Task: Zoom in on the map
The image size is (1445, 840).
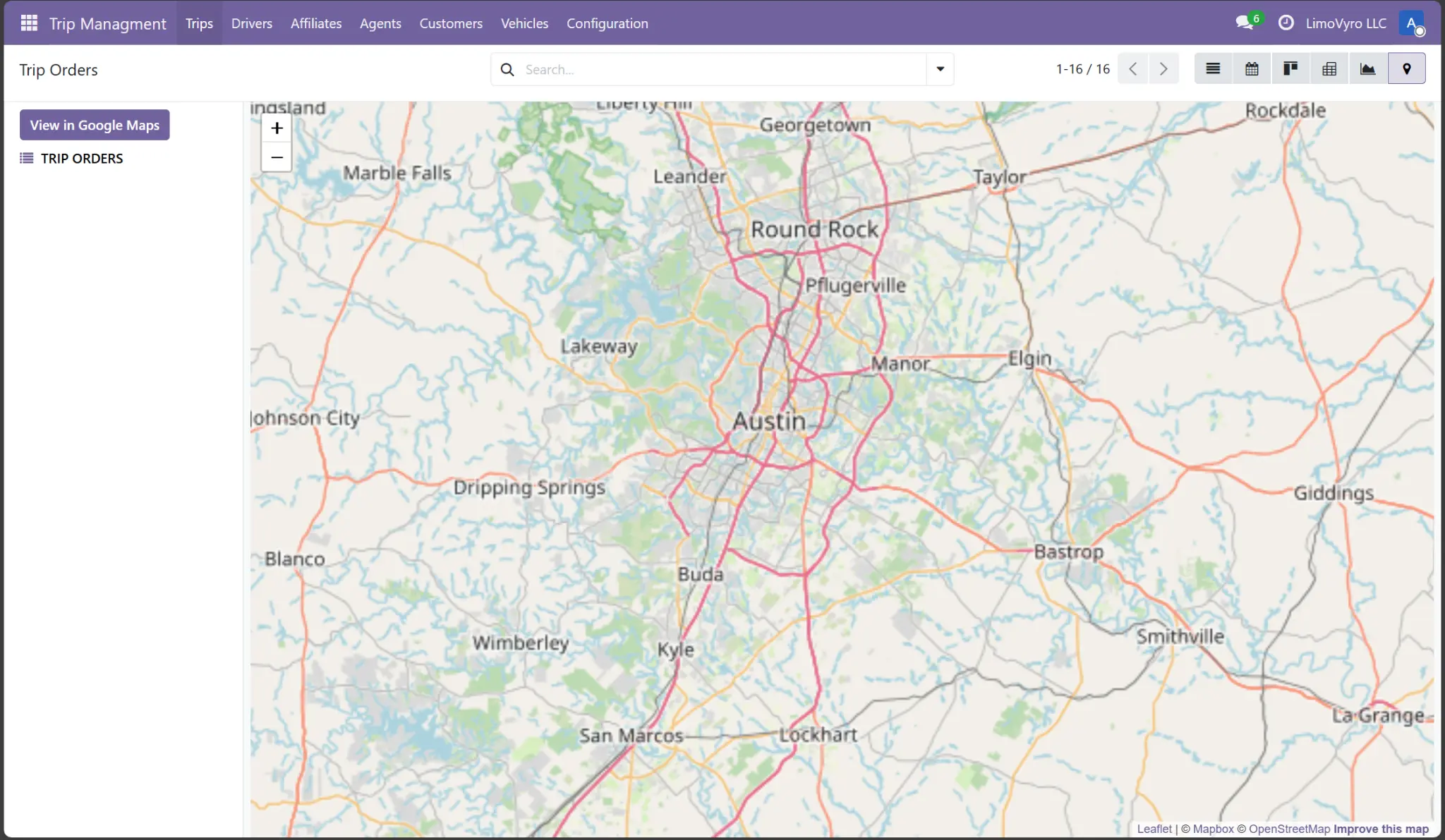Action: point(276,128)
